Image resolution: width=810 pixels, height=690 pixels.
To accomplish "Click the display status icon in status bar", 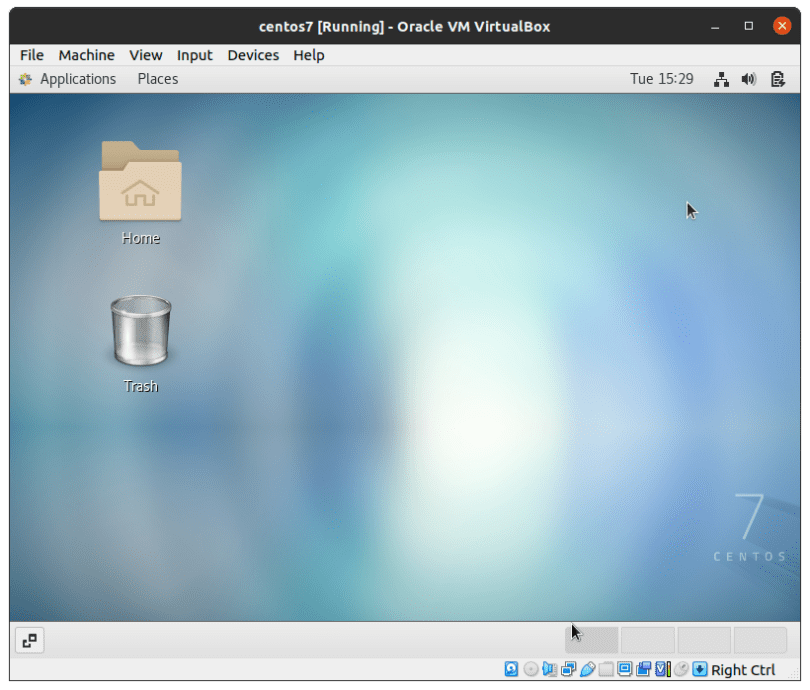I will (626, 669).
